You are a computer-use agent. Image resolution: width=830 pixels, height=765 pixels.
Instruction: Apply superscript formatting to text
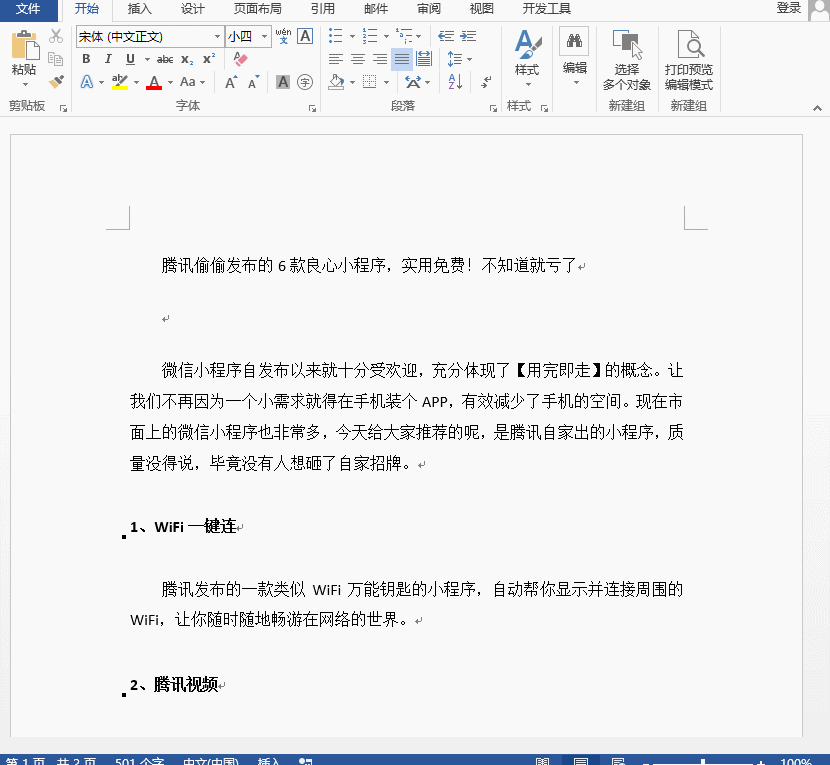pyautogui.click(x=208, y=58)
